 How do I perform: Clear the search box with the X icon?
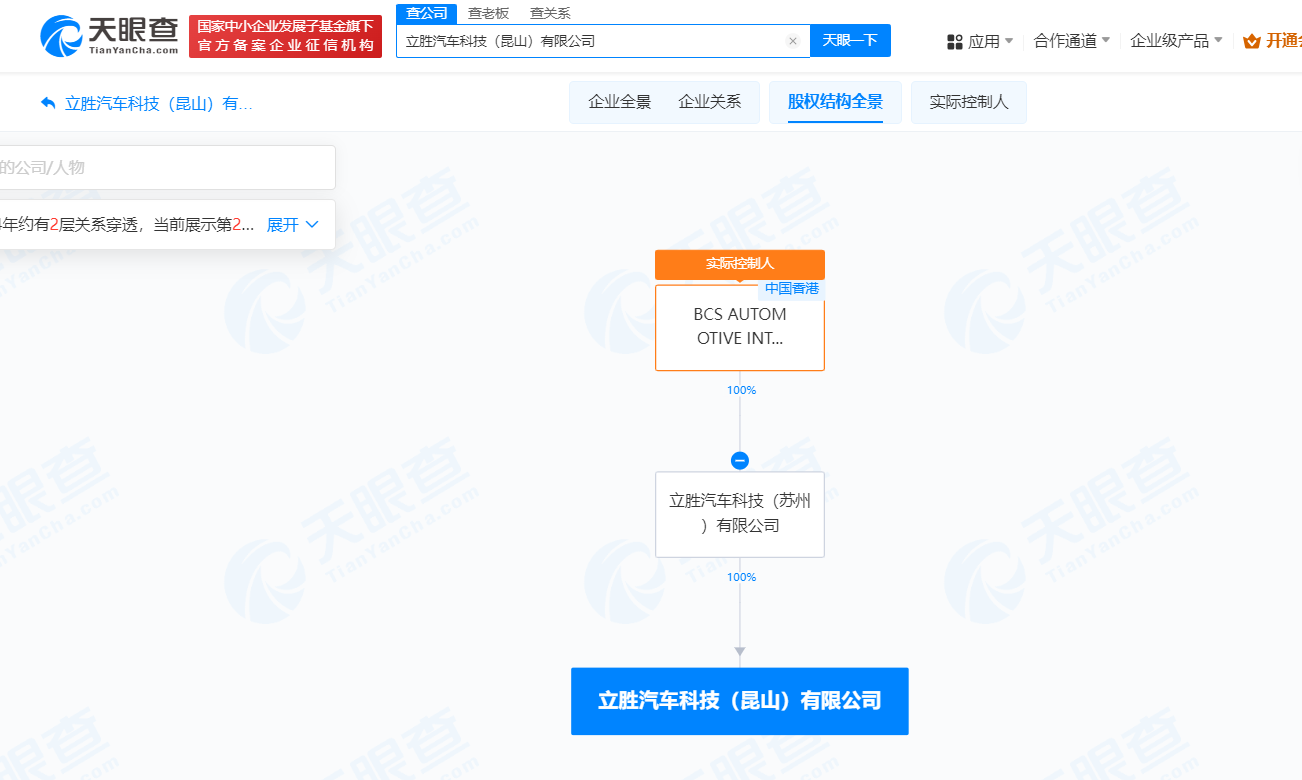click(793, 41)
